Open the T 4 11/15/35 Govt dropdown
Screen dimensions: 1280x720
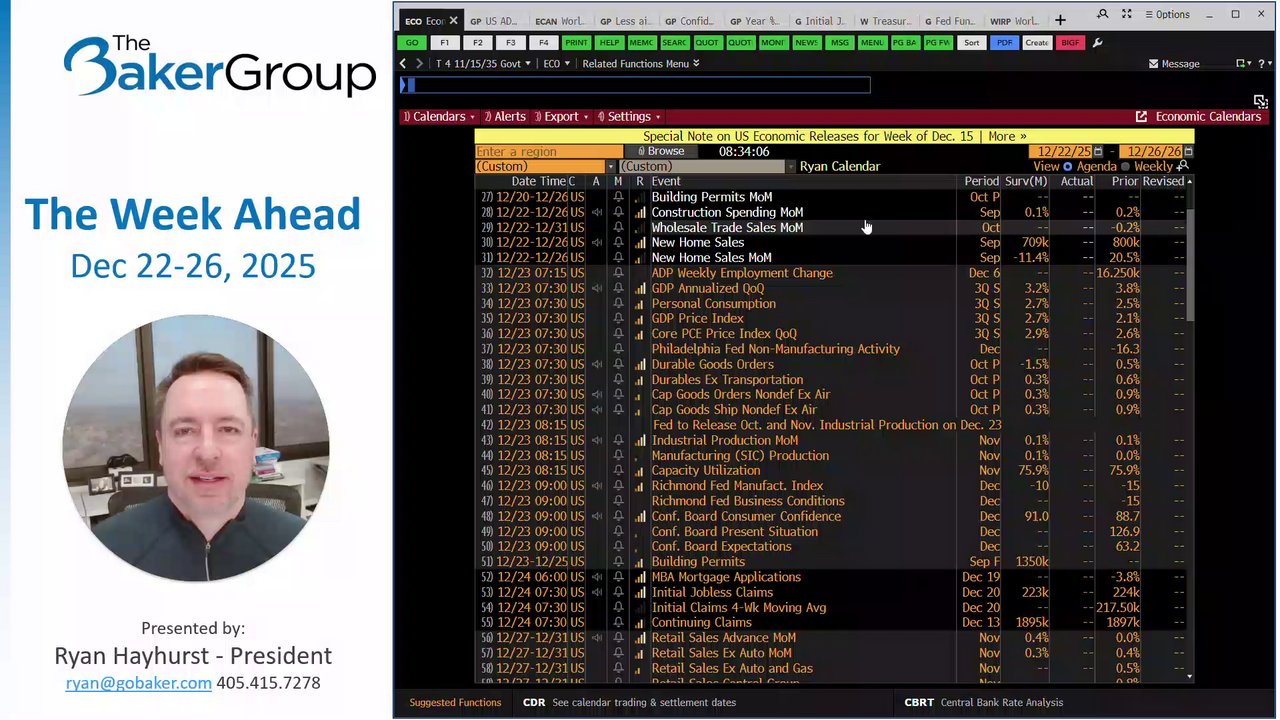click(x=483, y=63)
